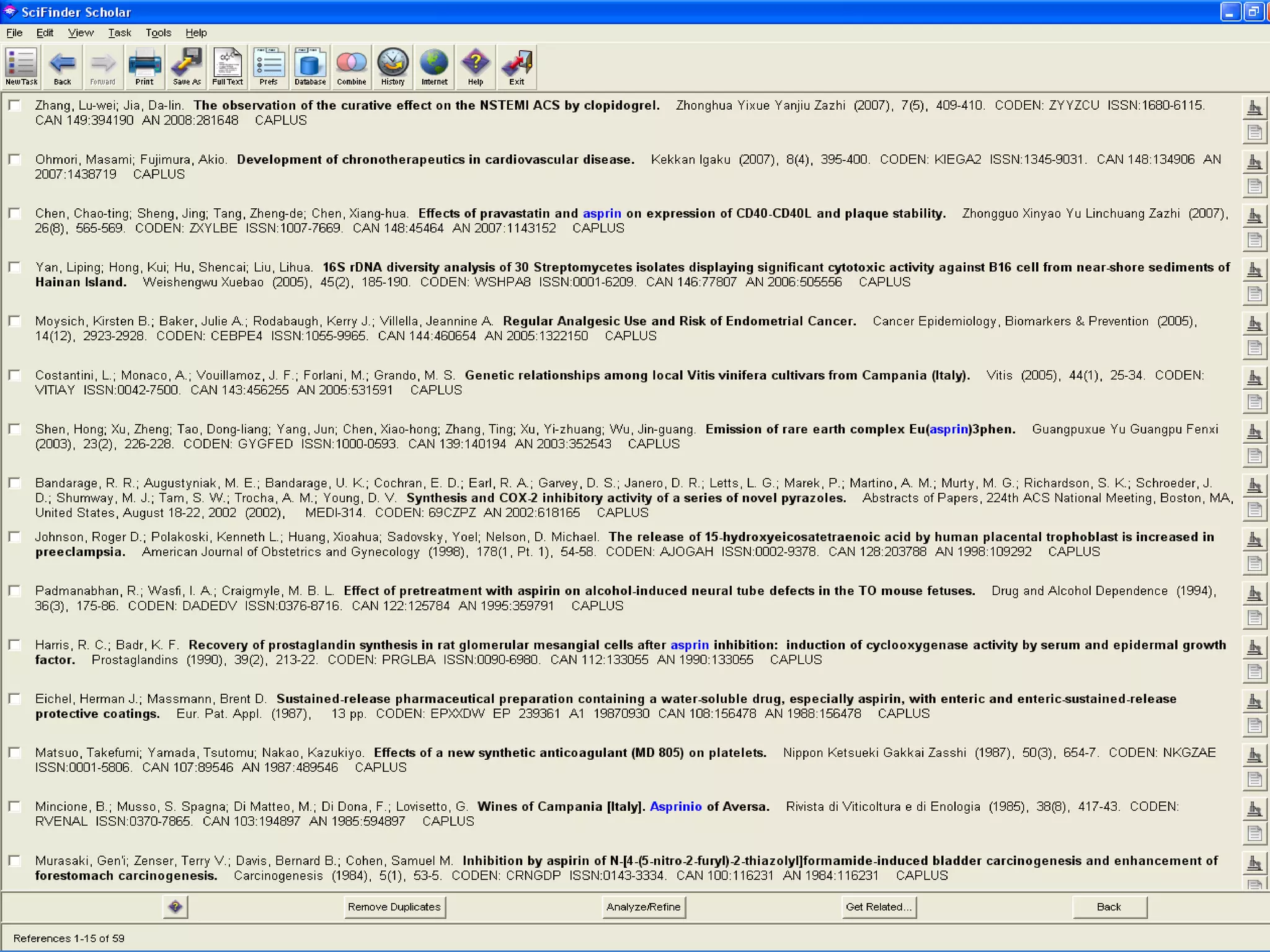Click the Analyze/Refine button
The image size is (1270, 952).
[x=643, y=907]
